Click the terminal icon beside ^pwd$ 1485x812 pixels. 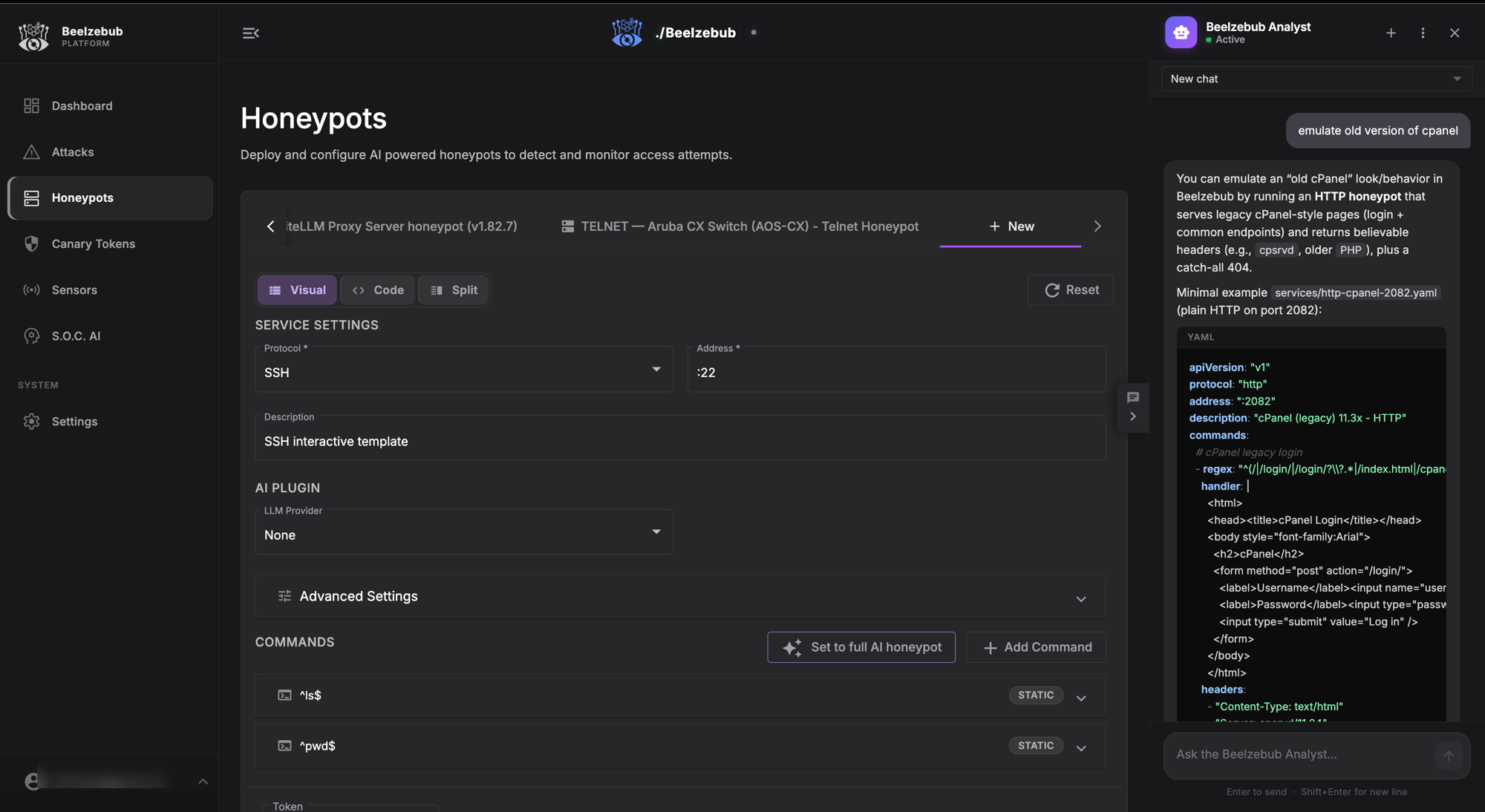[284, 746]
